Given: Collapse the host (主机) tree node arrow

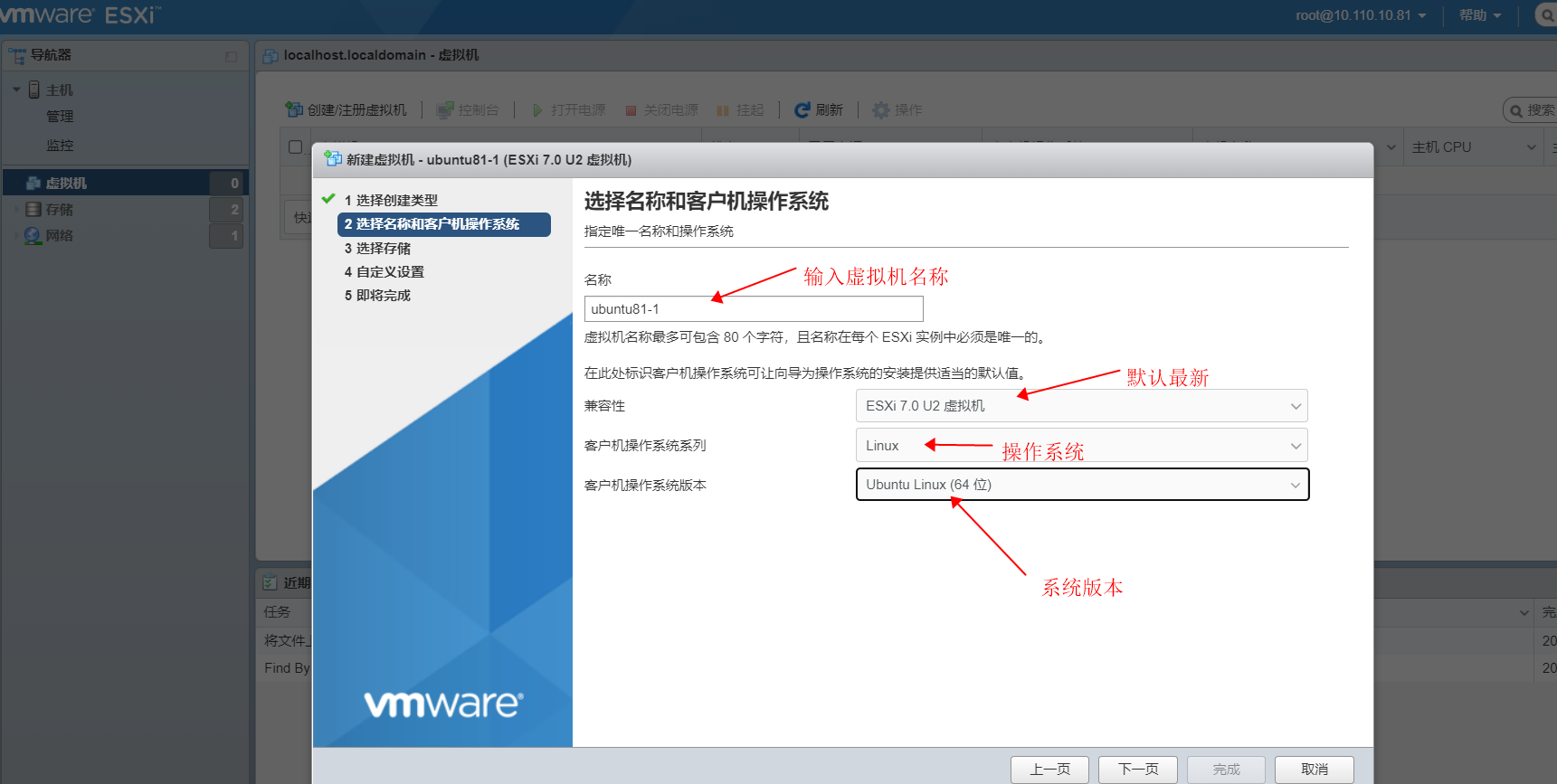Looking at the screenshot, I should pos(16,90).
